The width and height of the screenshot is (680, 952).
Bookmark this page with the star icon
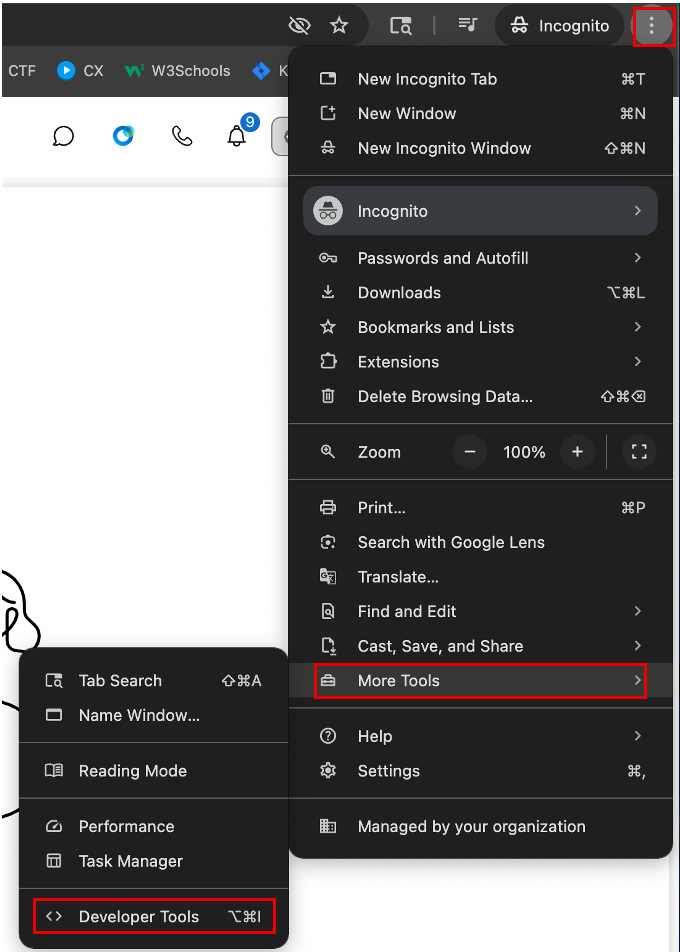(x=339, y=26)
